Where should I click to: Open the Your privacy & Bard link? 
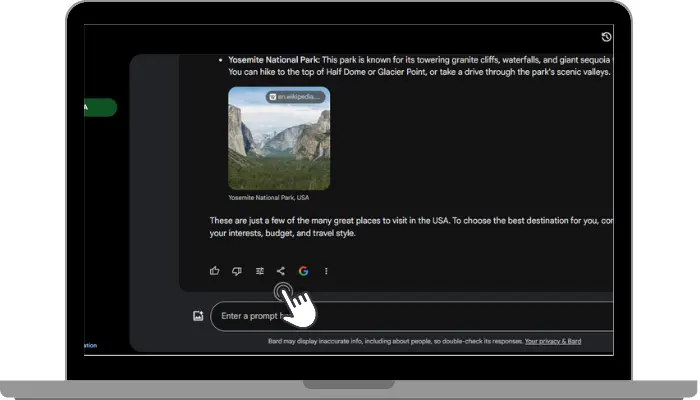coord(553,341)
